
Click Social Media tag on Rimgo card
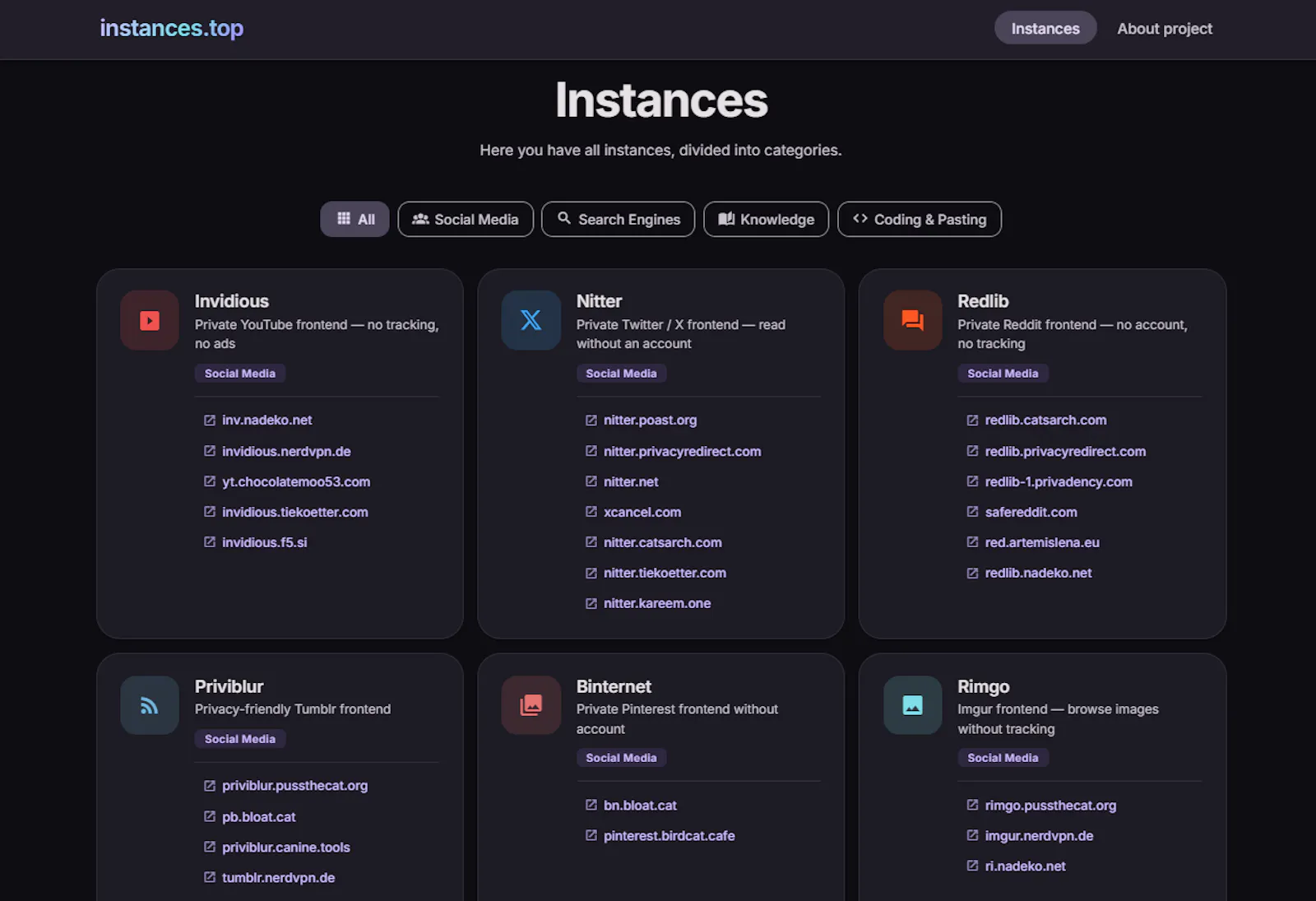pos(1003,758)
